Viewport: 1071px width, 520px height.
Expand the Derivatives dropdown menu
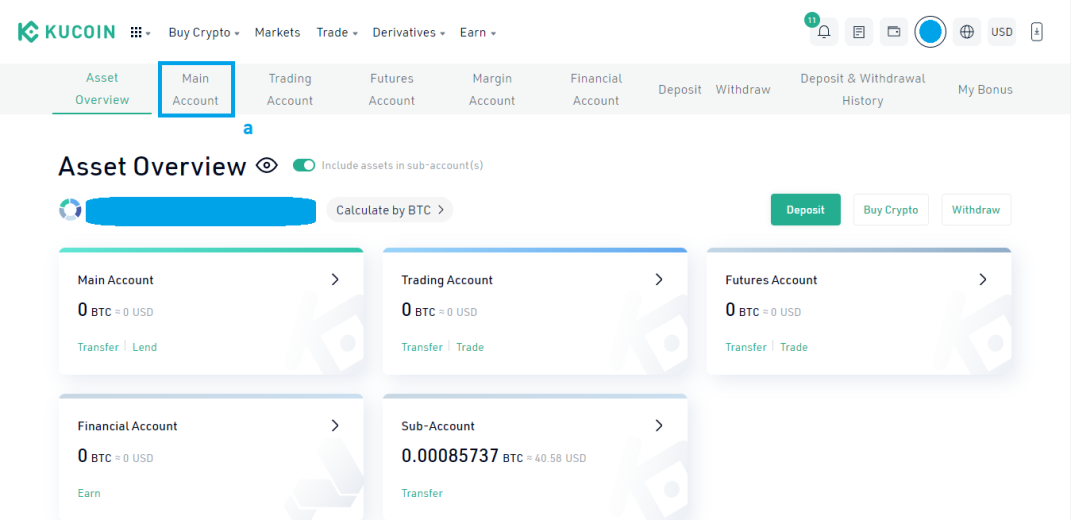[x=408, y=32]
